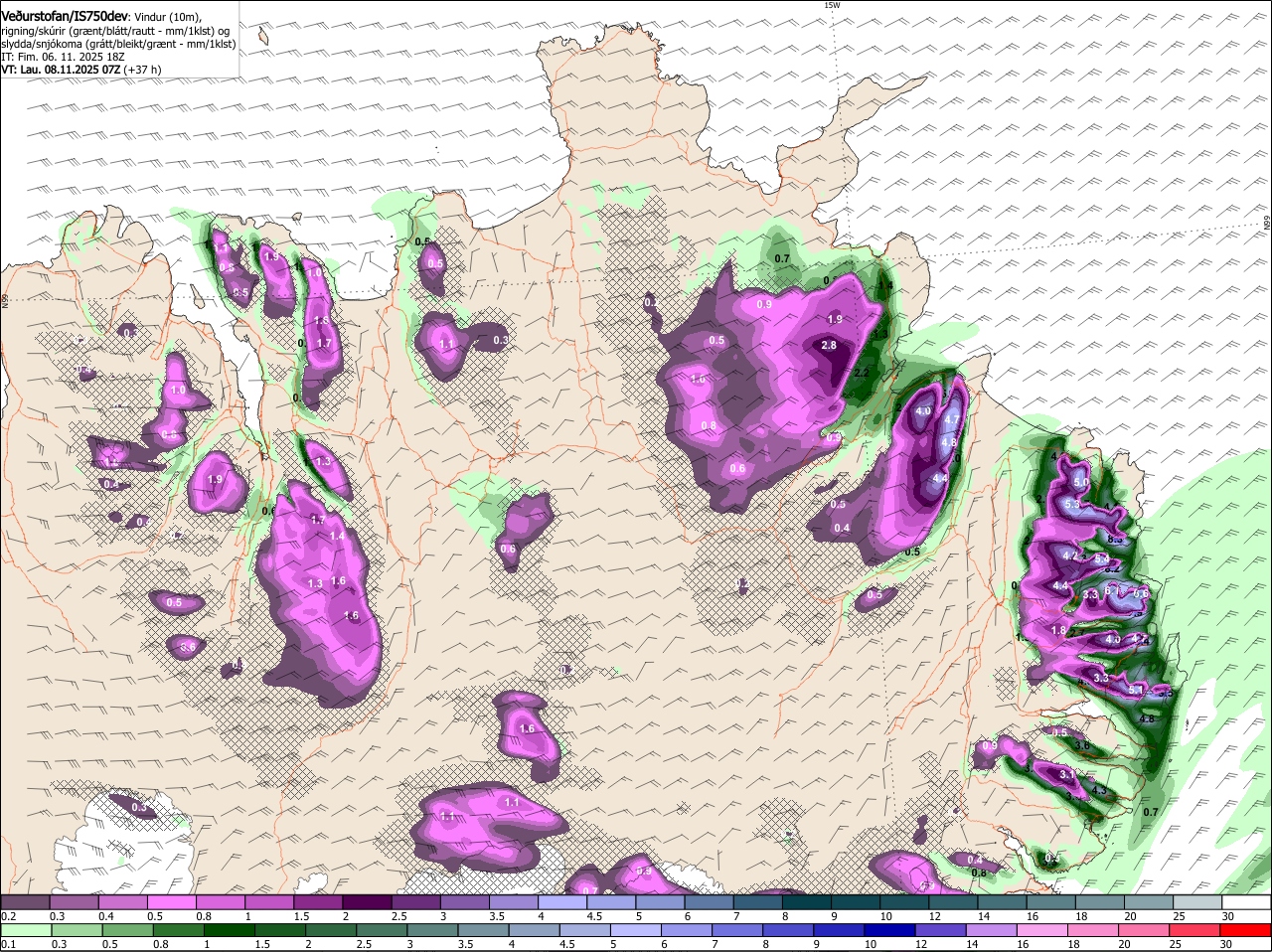
Task: Click the 3.6 value in the southeast
Action: (1082, 745)
